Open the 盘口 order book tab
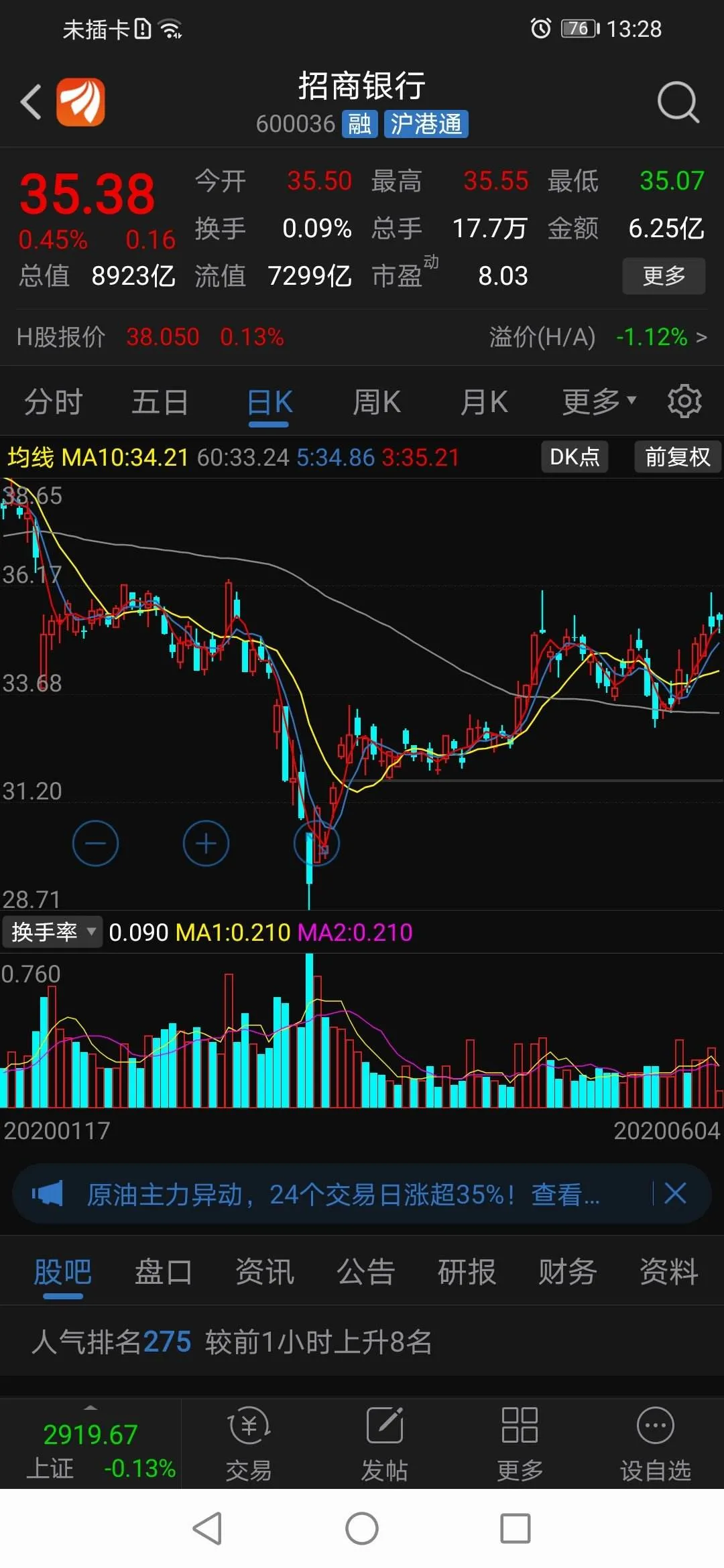 [x=164, y=1272]
